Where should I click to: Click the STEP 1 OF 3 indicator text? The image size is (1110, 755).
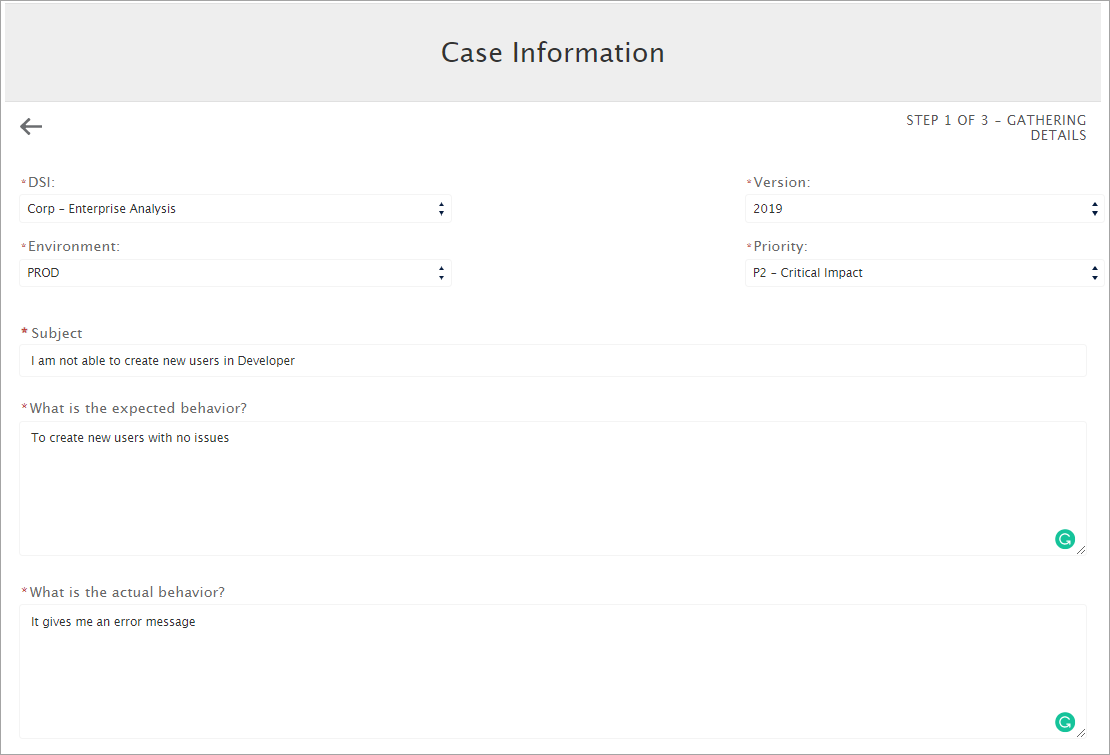(996, 127)
